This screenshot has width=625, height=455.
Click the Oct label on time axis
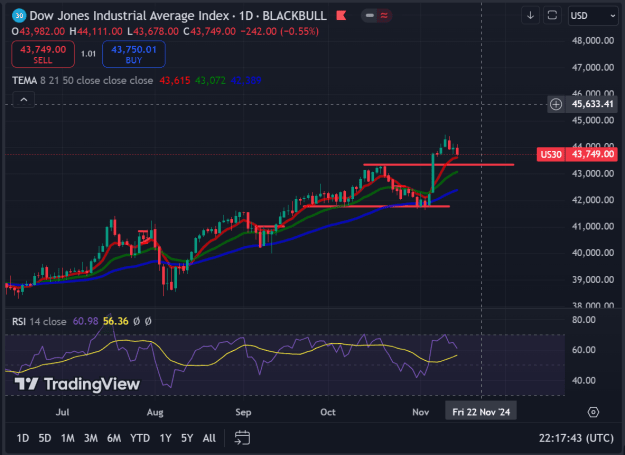tap(328, 412)
